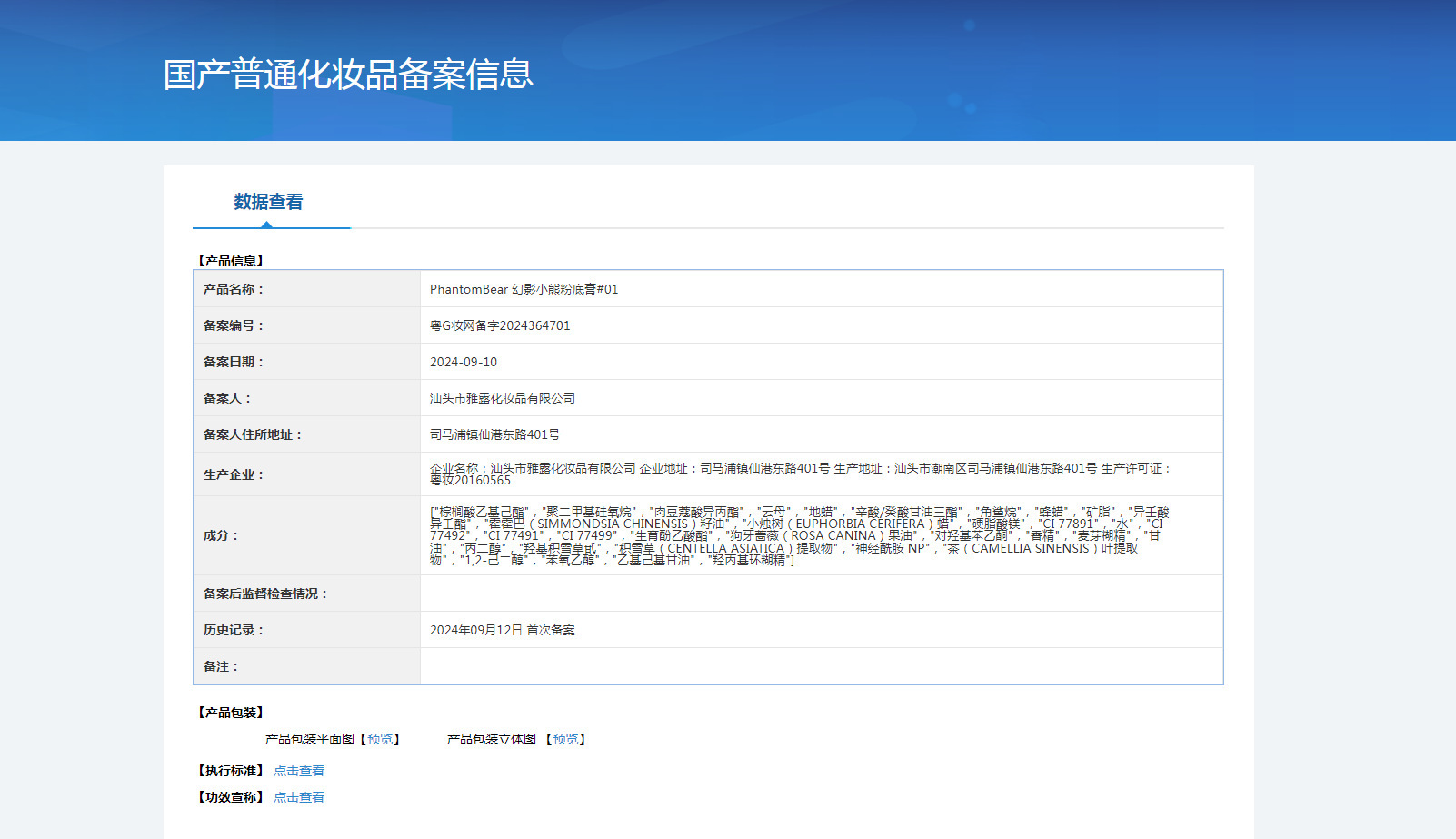The image size is (1456, 839).
Task: Click 点击查看 next to 执行标准
Action: (x=299, y=771)
